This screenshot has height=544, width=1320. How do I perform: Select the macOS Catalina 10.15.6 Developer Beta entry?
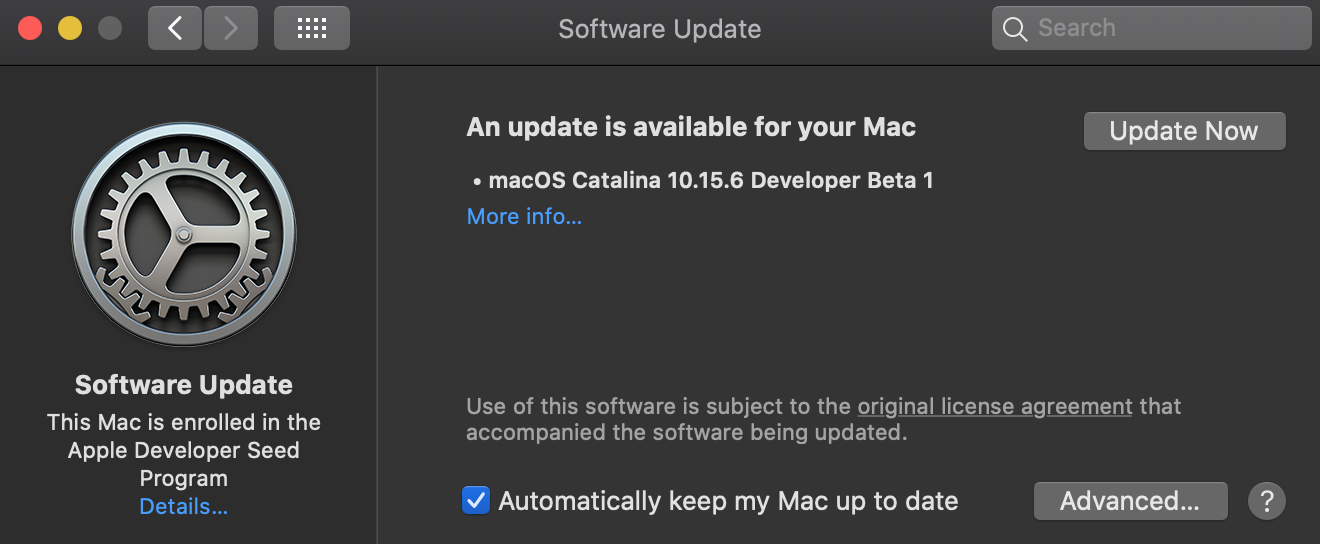point(710,181)
